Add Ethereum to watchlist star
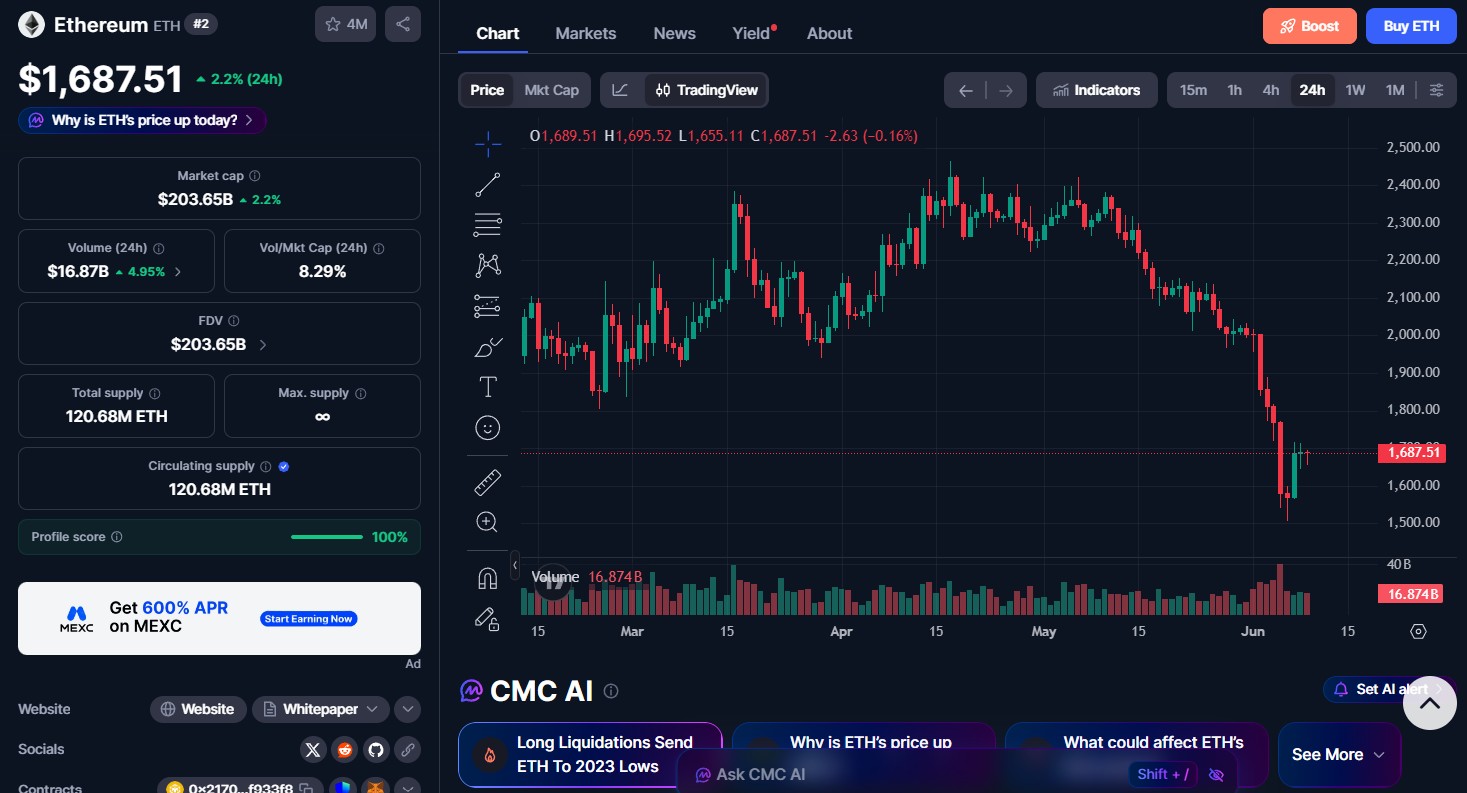 point(346,24)
